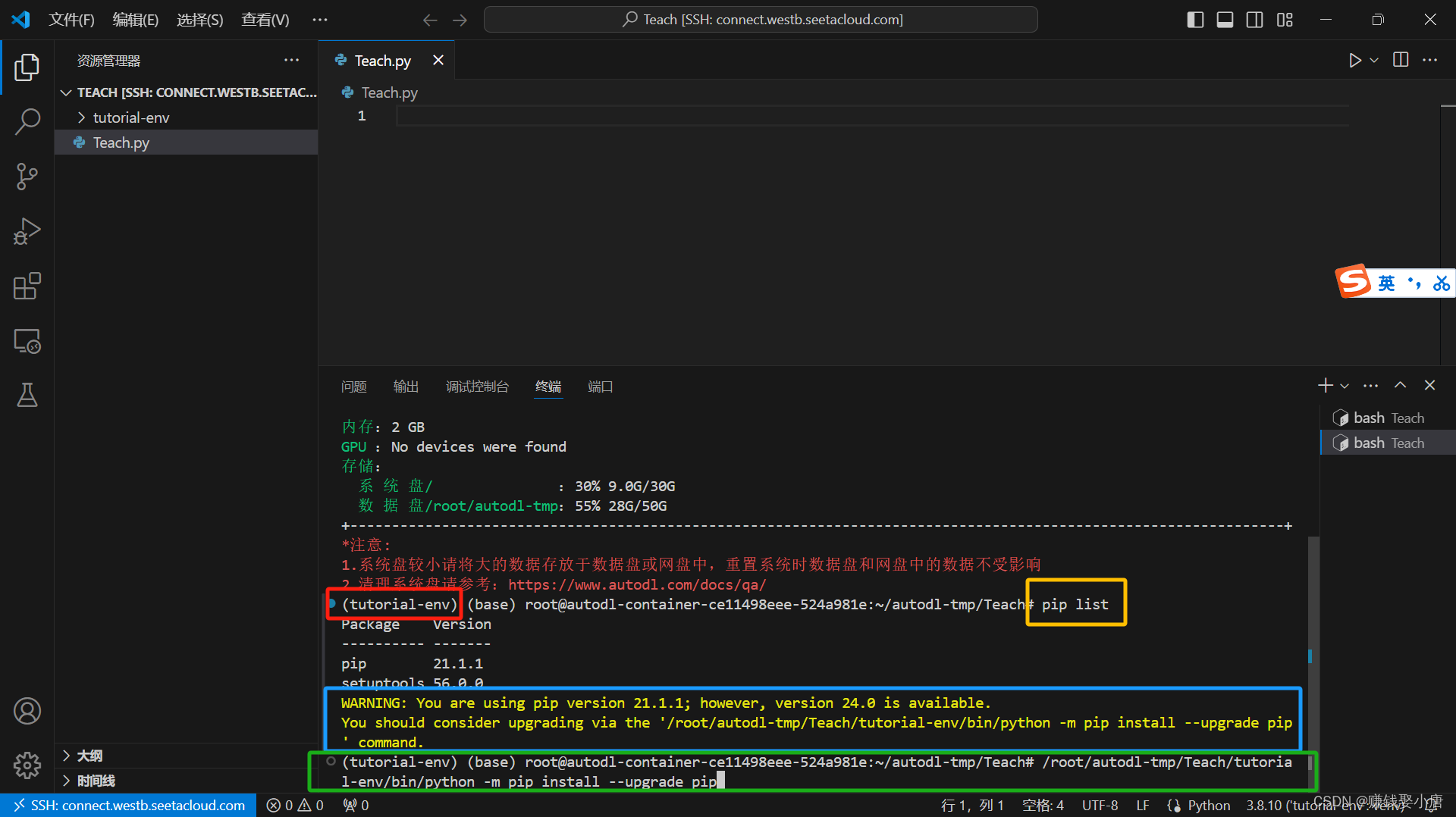Open the Testing flask view
The width and height of the screenshot is (1456, 817).
coord(27,395)
